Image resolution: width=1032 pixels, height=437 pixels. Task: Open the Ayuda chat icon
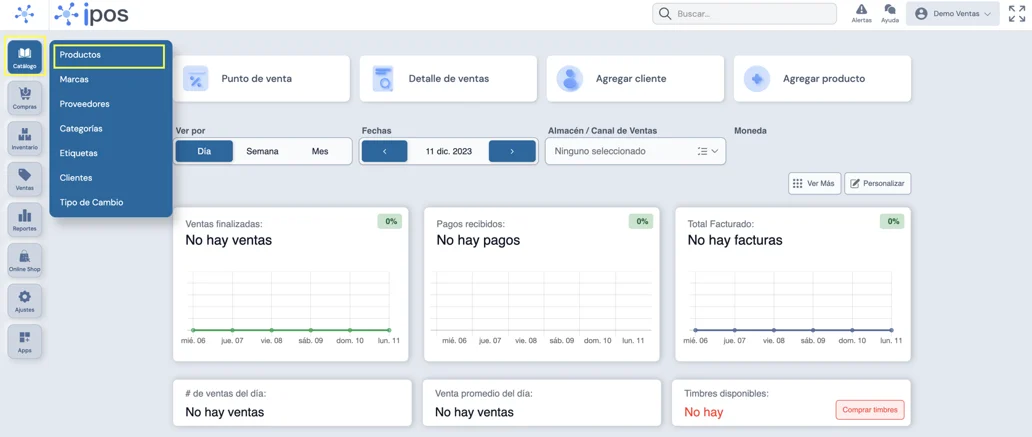coord(890,10)
